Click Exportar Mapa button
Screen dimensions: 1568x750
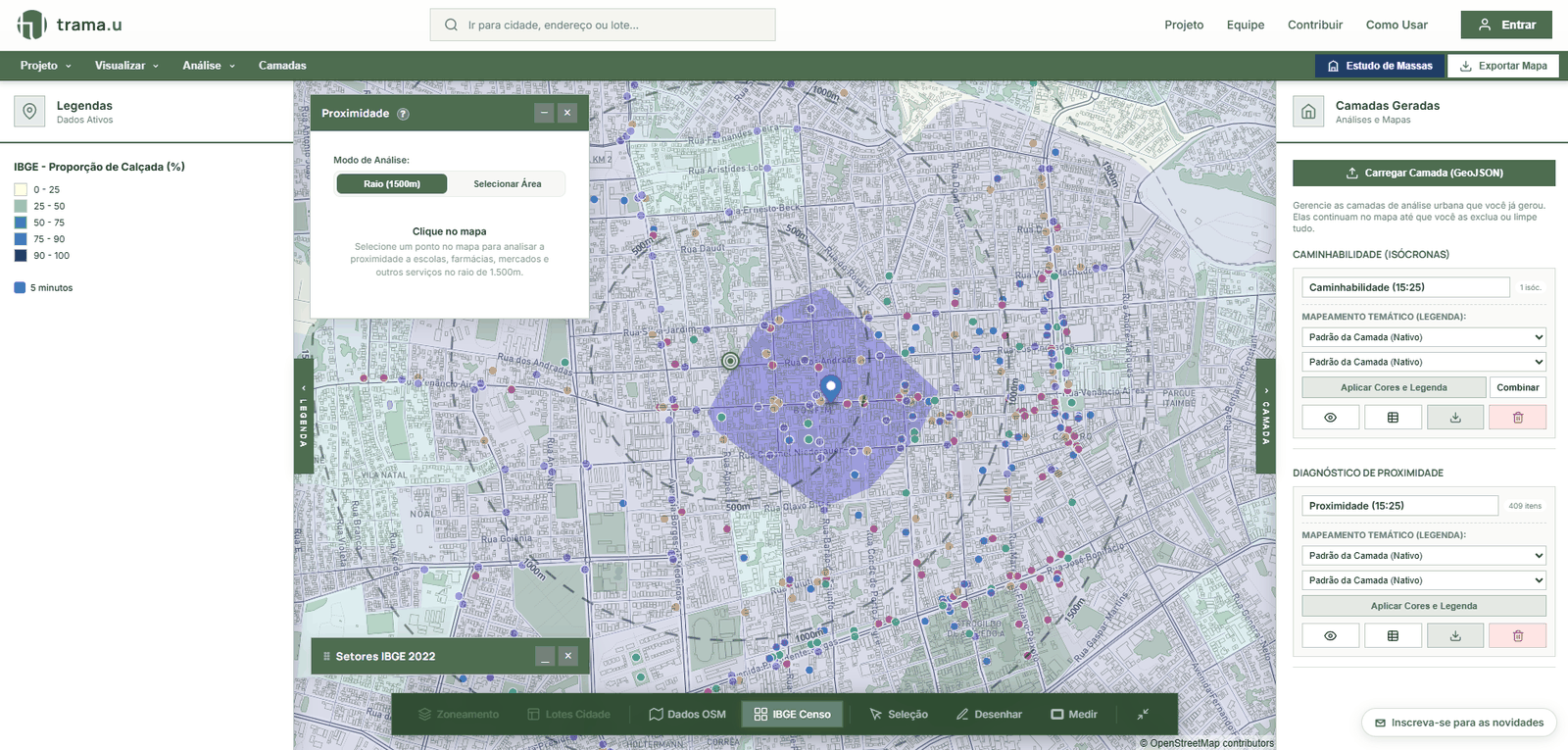click(1503, 66)
